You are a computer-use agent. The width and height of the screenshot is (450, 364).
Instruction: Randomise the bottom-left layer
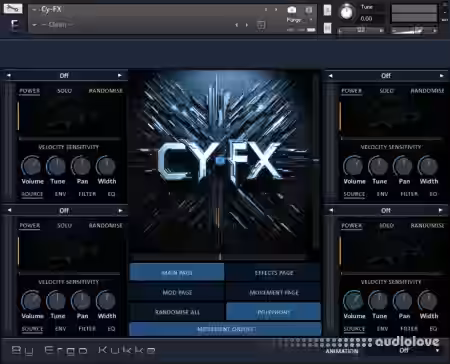[105, 226]
